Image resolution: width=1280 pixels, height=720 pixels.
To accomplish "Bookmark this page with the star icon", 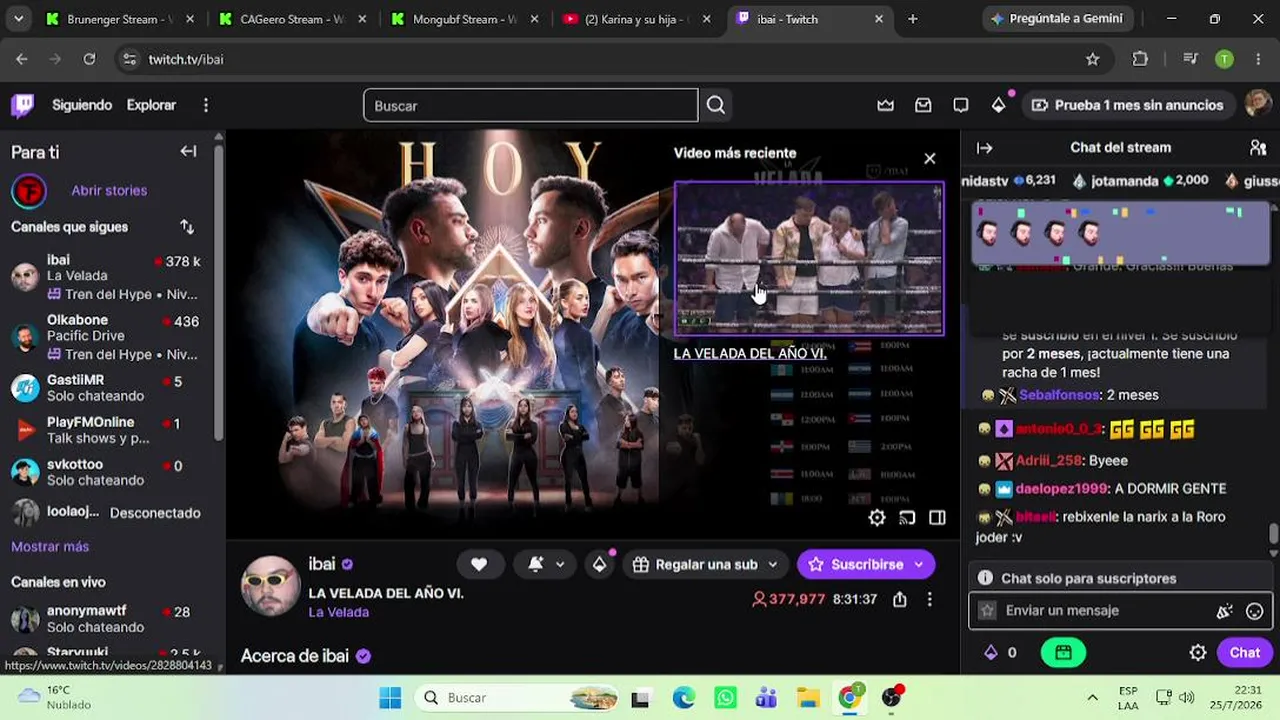I will pos(1093,59).
